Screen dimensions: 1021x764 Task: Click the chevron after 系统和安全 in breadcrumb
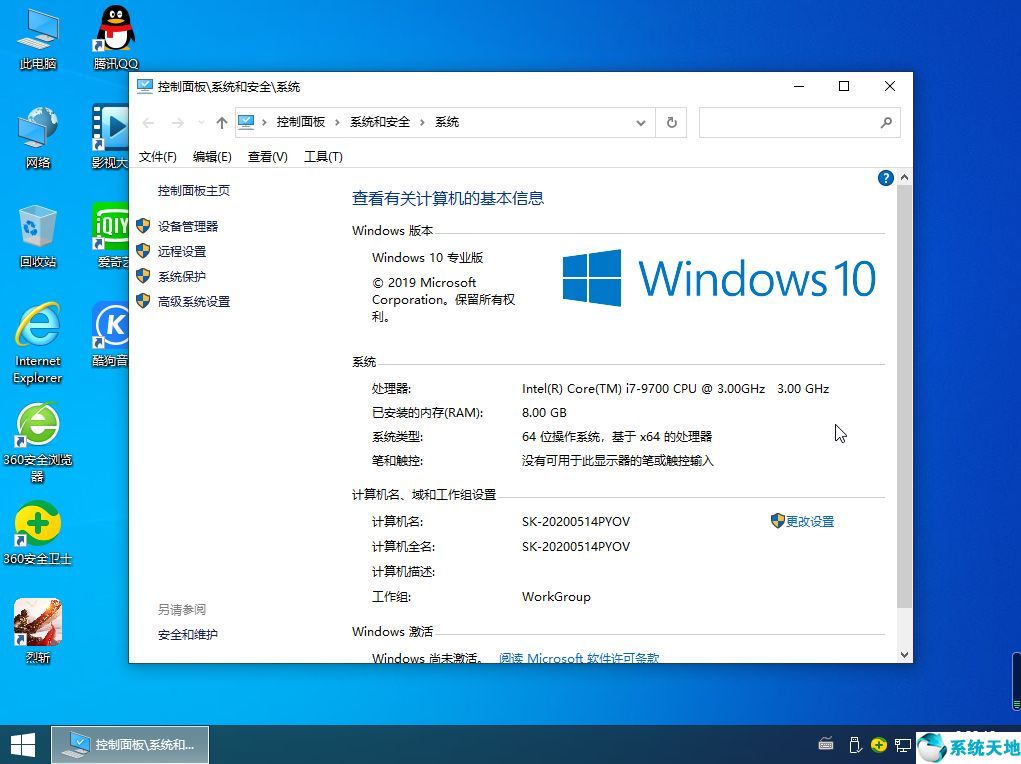tap(423, 122)
